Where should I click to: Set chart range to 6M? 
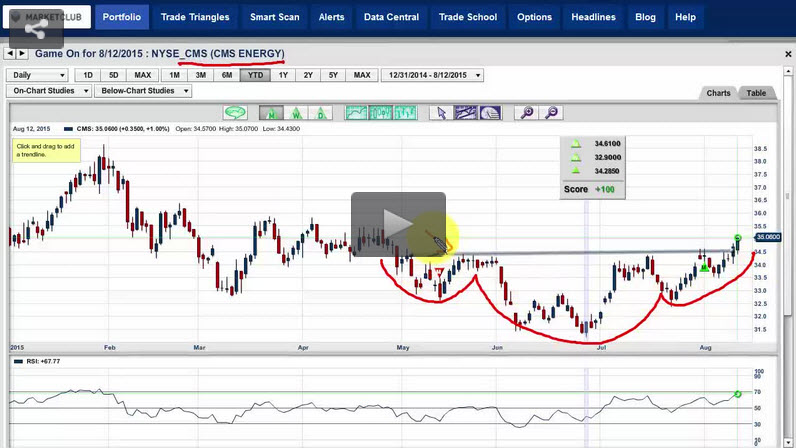tap(228, 75)
